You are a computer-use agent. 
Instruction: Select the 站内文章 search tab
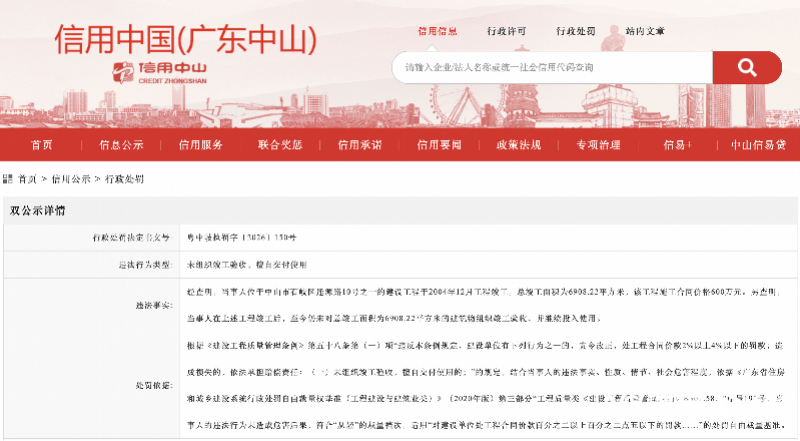(x=645, y=31)
